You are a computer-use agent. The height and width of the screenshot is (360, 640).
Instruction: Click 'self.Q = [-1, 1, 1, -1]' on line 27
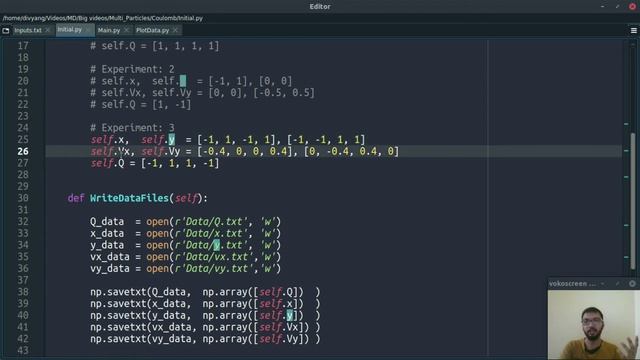(155, 163)
